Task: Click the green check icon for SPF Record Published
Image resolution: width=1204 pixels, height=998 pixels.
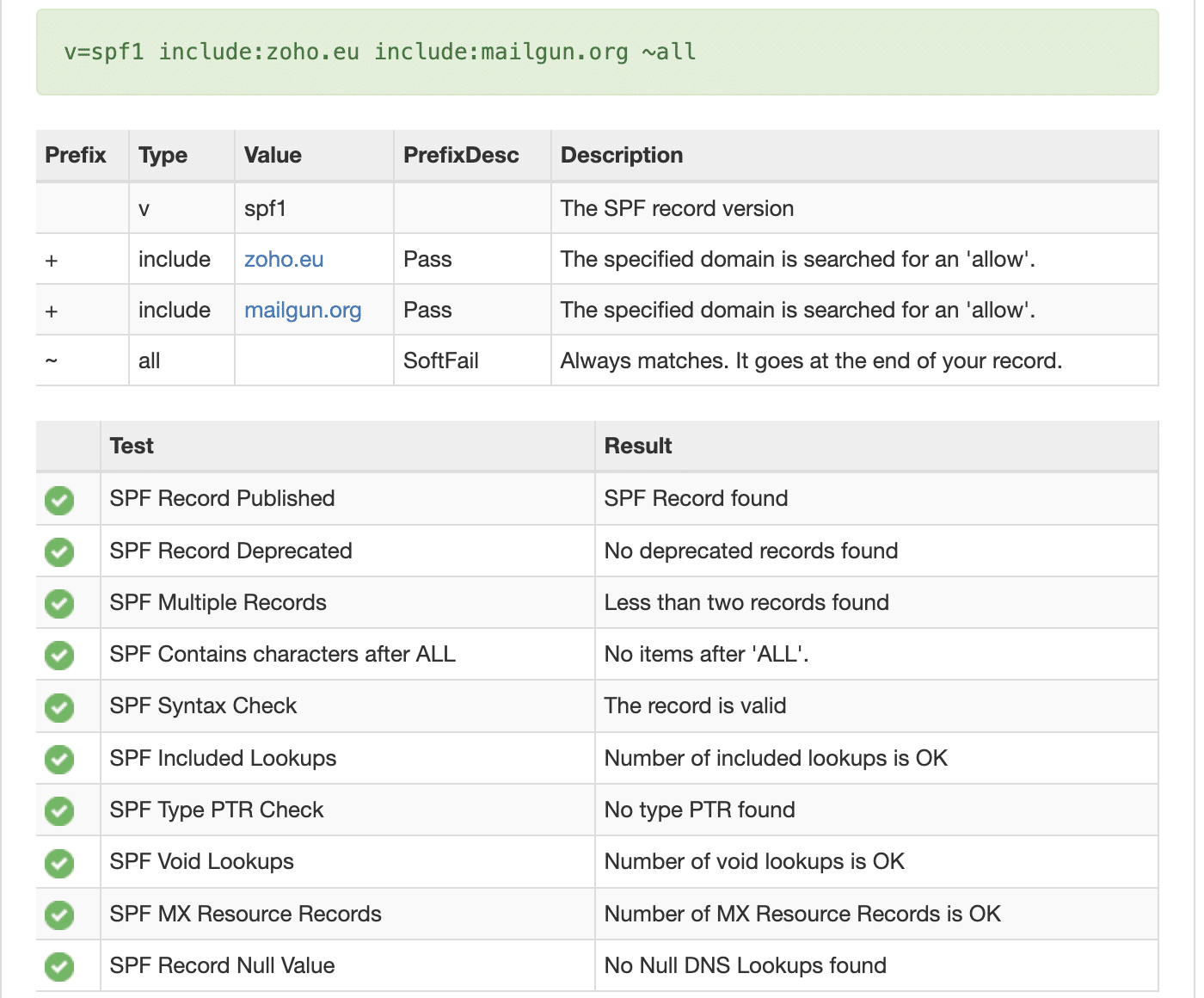Action: [59, 500]
